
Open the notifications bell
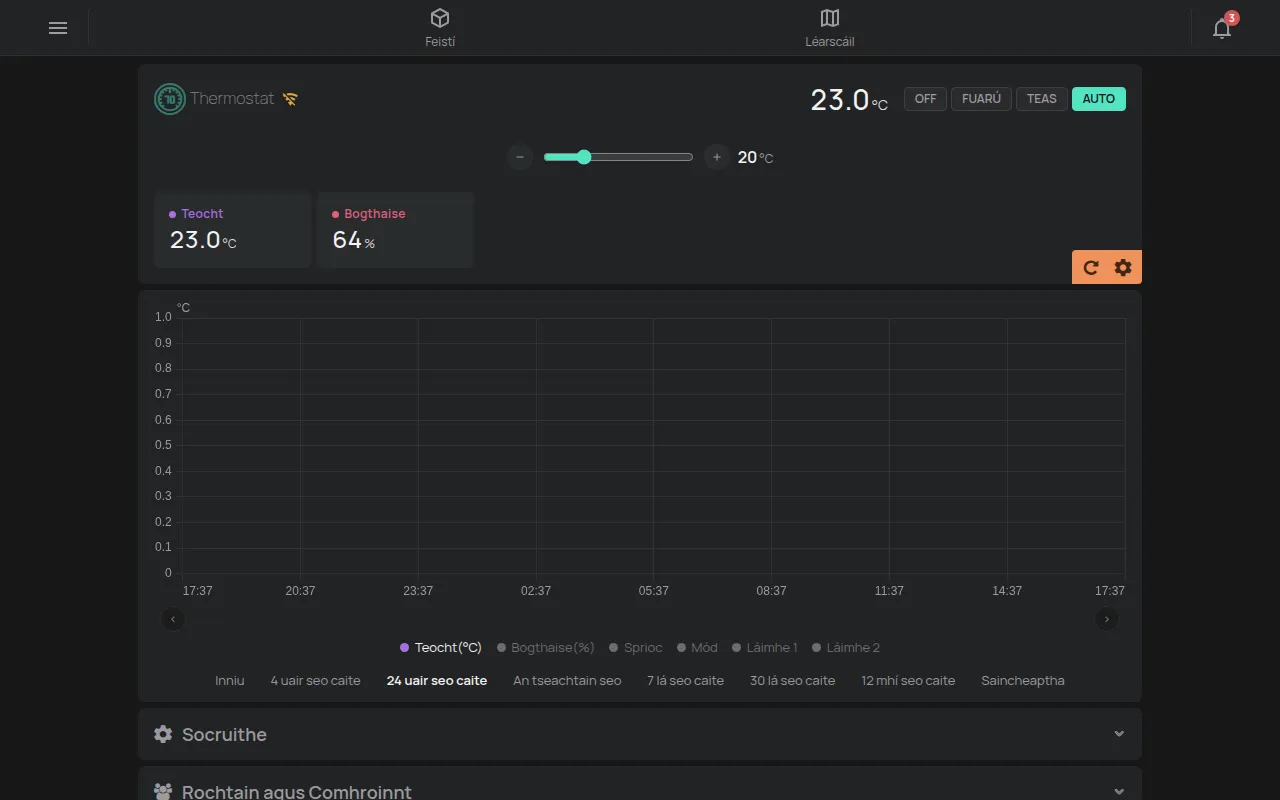pos(1222,28)
